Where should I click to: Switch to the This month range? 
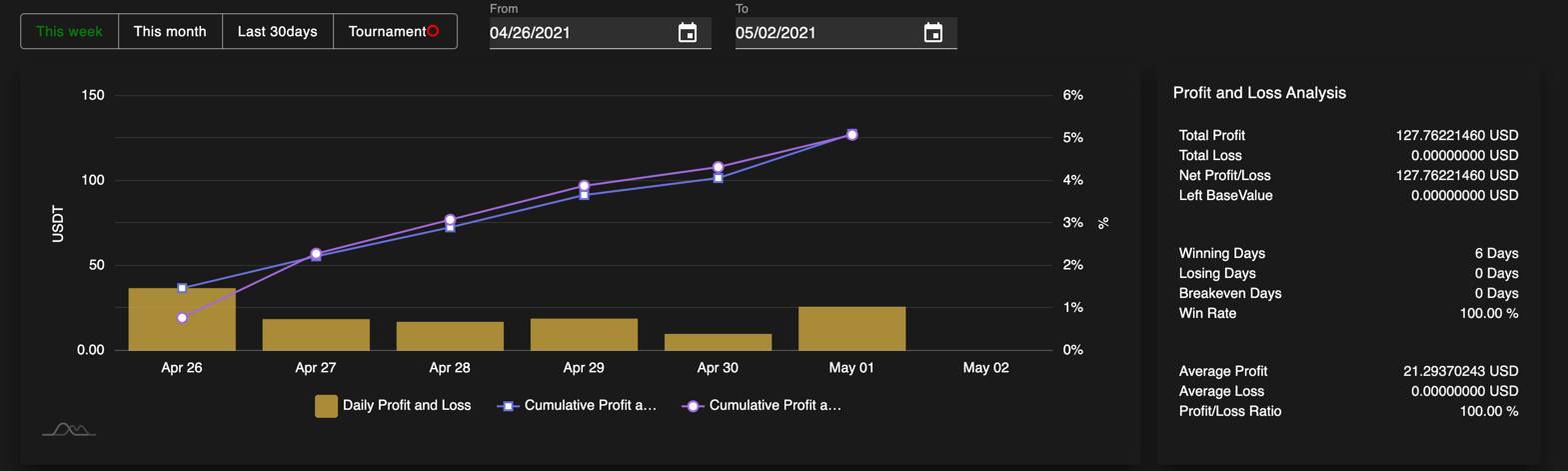[x=170, y=31]
